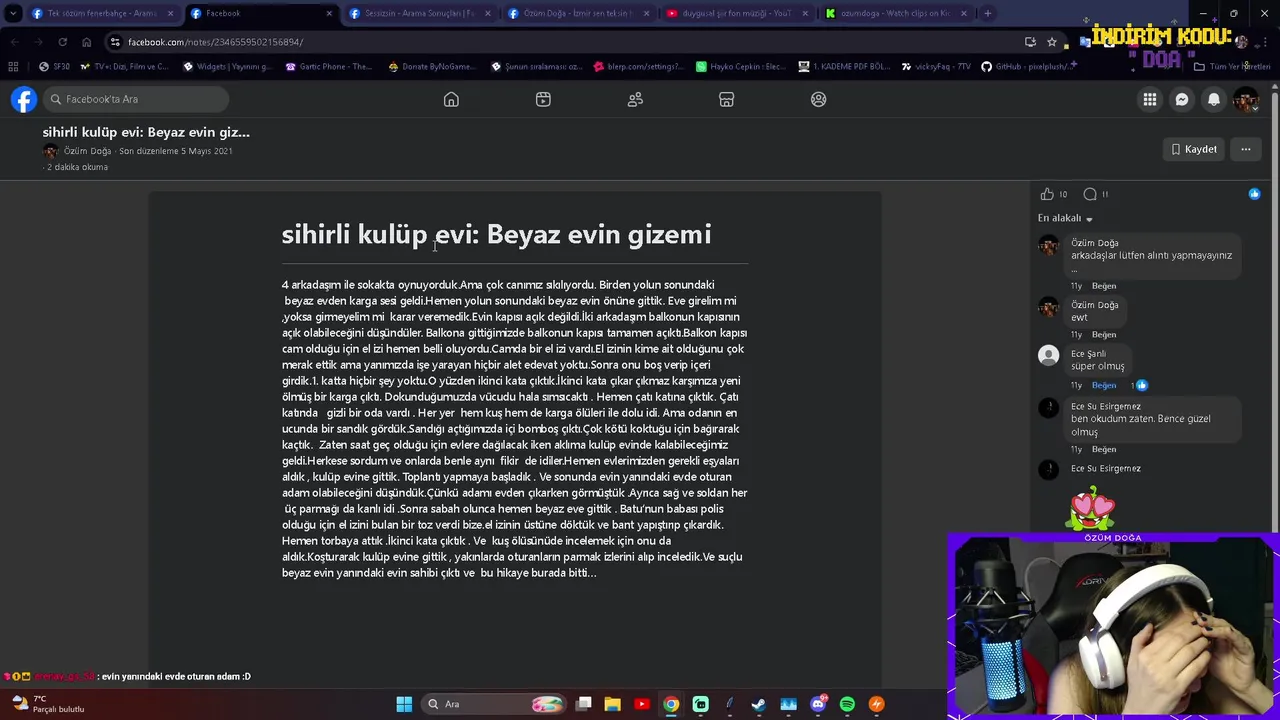Image resolution: width=1280 pixels, height=720 pixels.
Task: Open weather widget showing 7°C Parçalı bulutlu
Action: pyautogui.click(x=48, y=704)
